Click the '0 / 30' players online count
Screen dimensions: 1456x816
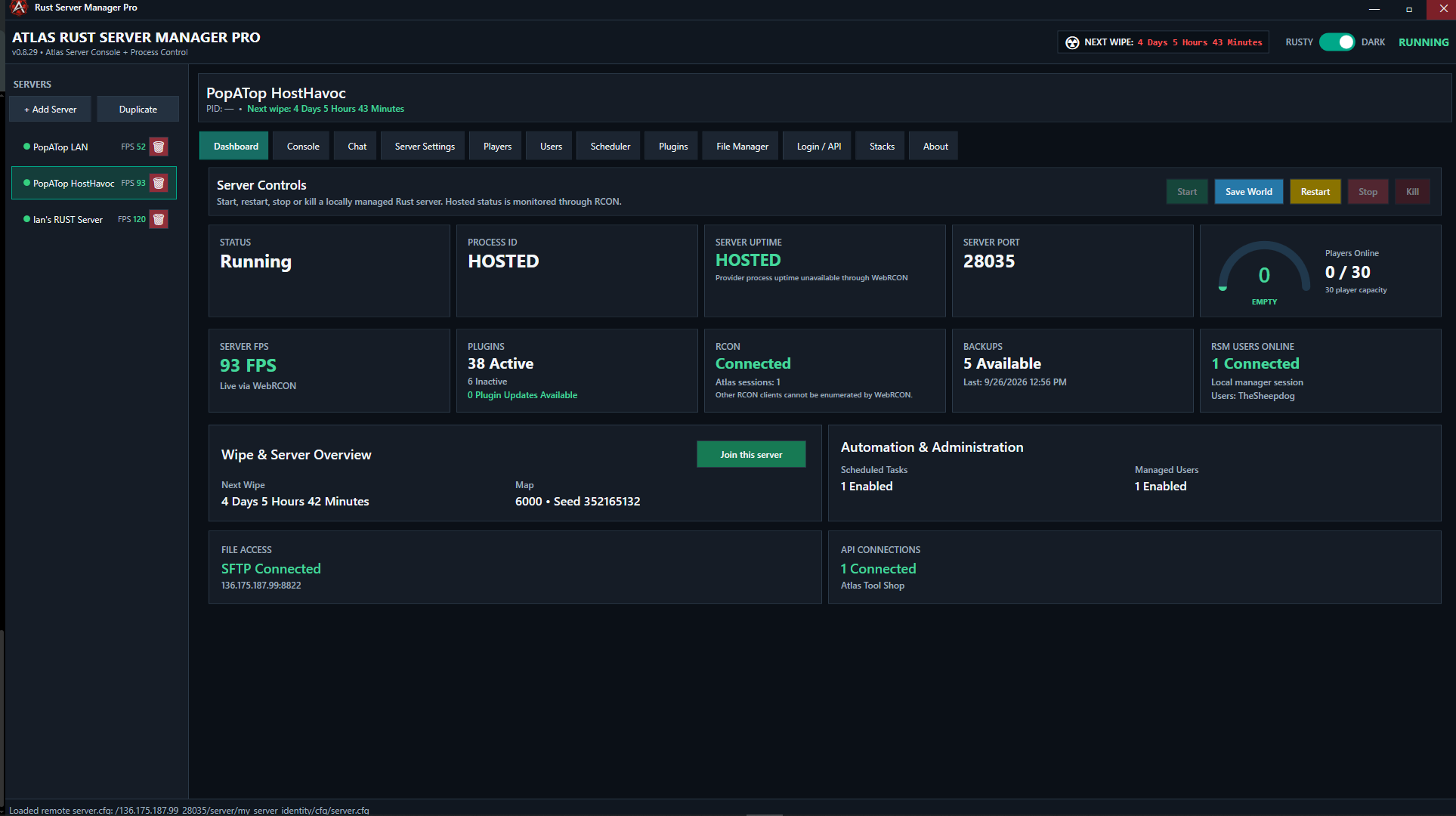(x=1347, y=272)
